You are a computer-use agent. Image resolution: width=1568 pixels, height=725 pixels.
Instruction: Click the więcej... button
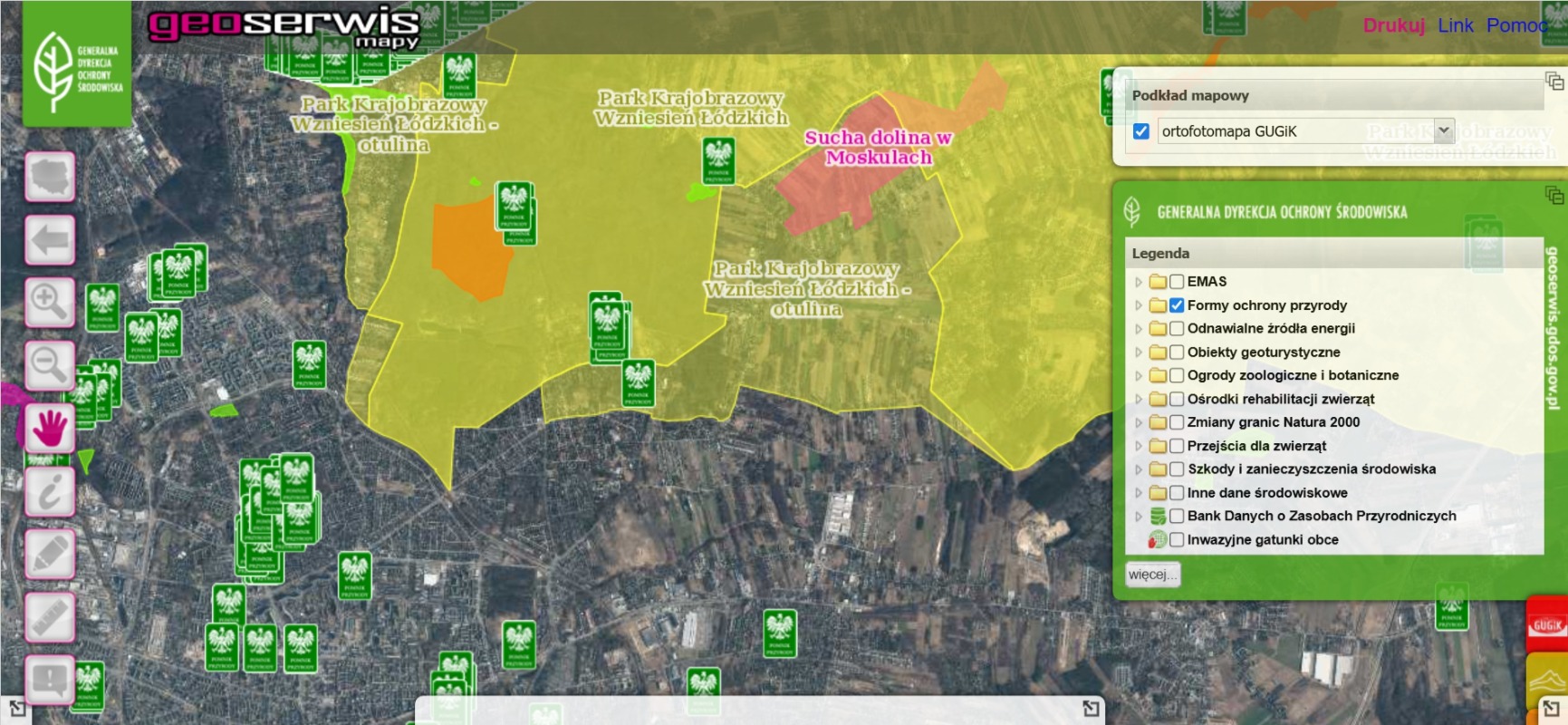(x=1153, y=575)
